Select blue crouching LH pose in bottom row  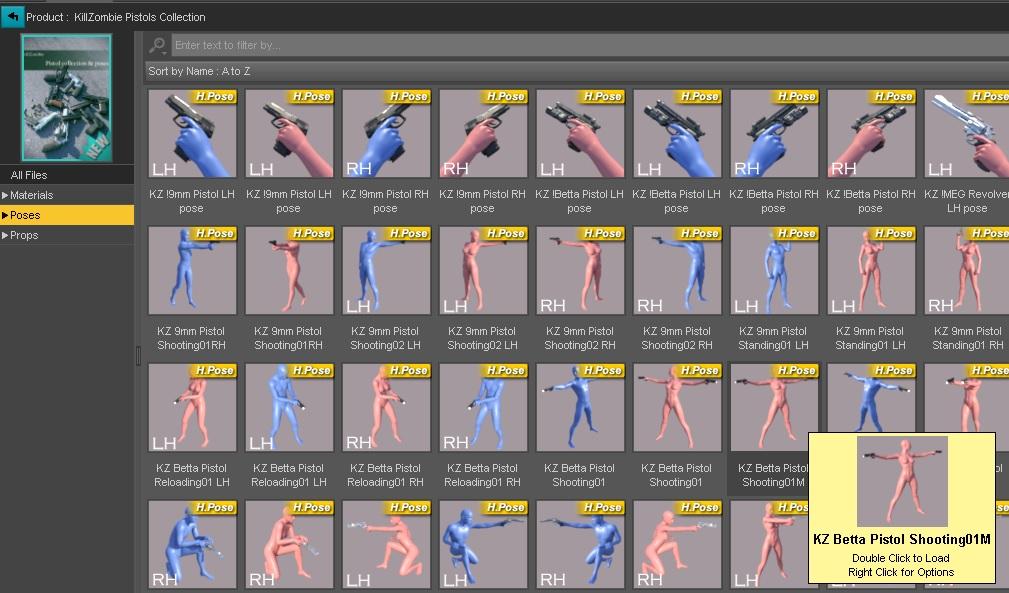(483, 544)
